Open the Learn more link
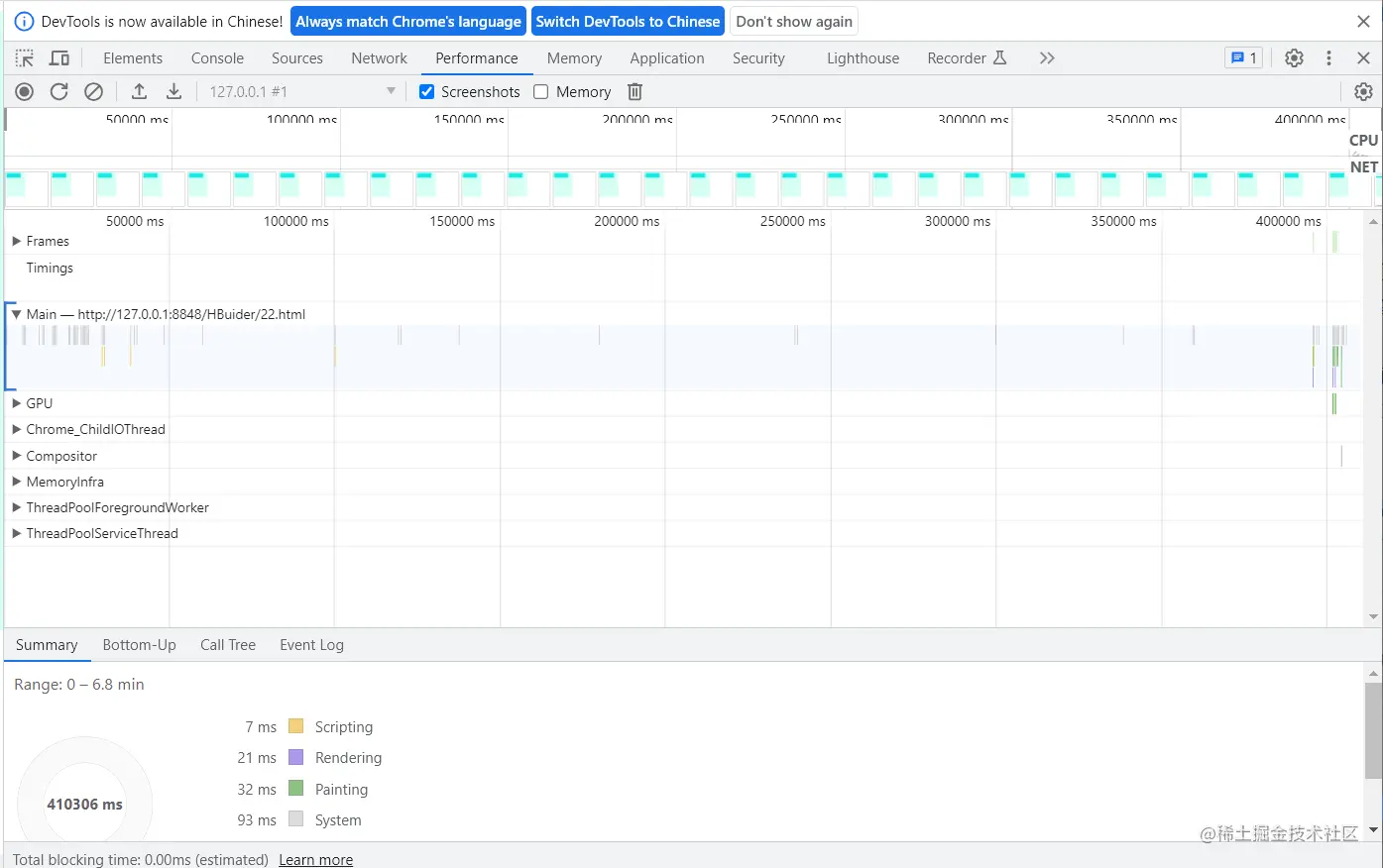Viewport: 1383px width, 868px height. [315, 859]
